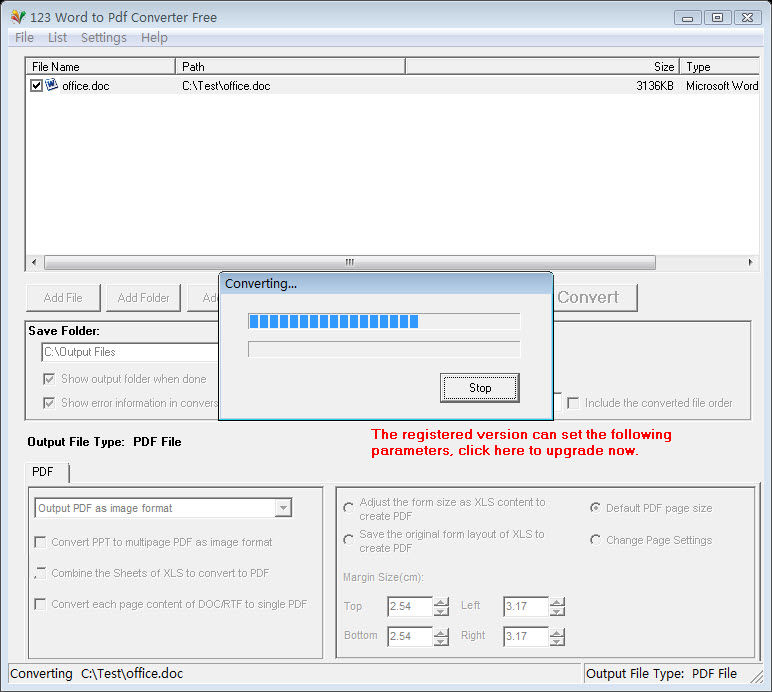Enable 'Convert PPT to multipage PDF' checkbox
Image resolution: width=772 pixels, height=692 pixels.
click(x=40, y=542)
